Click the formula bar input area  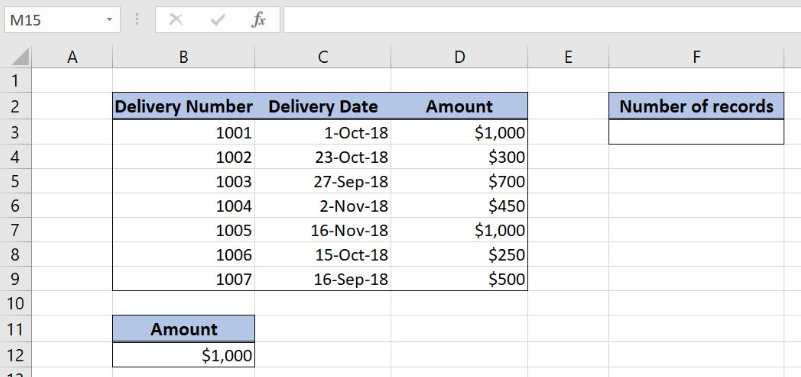click(x=541, y=20)
